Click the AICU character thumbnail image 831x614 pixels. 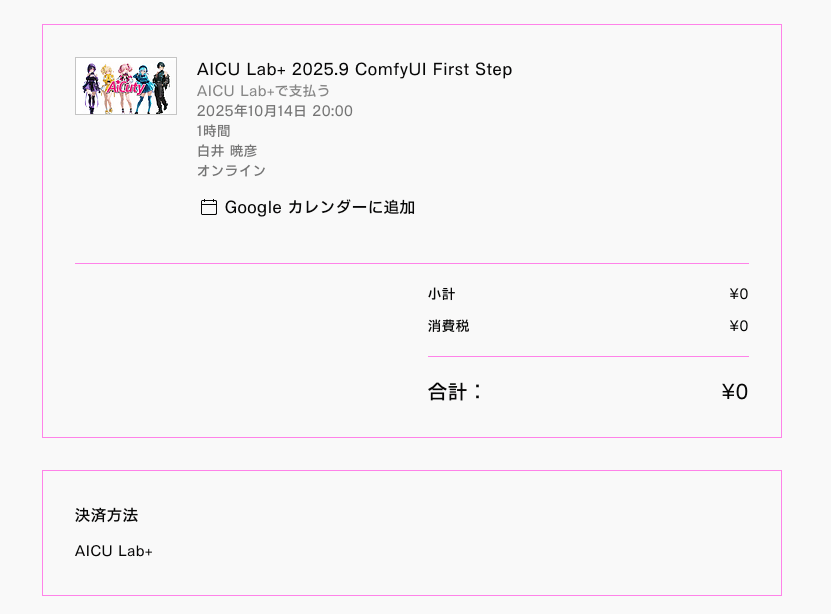126,86
